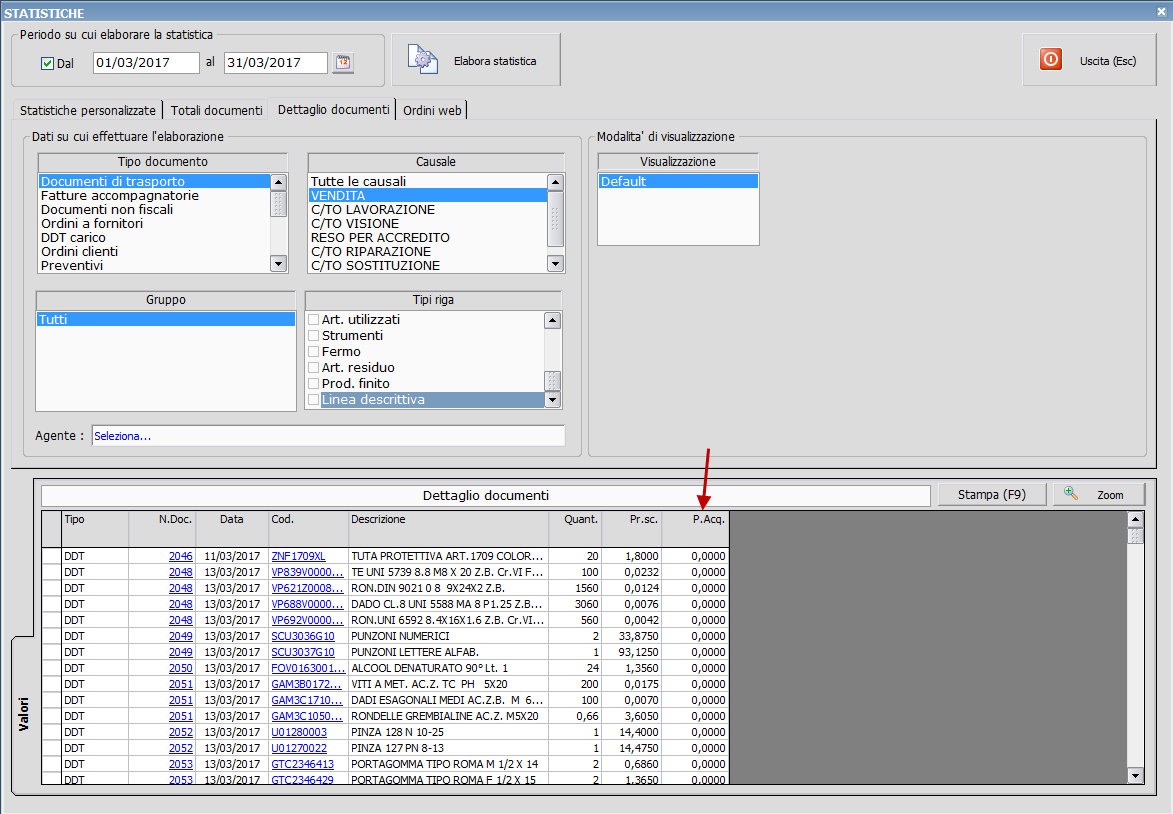Select Tutti in the Gruppo list
The height and width of the screenshot is (814, 1173).
[x=166, y=319]
